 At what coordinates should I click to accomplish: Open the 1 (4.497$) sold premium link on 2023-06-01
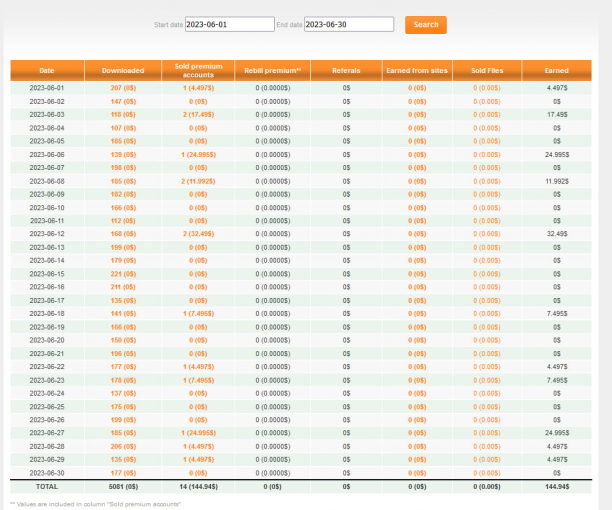click(x=198, y=88)
